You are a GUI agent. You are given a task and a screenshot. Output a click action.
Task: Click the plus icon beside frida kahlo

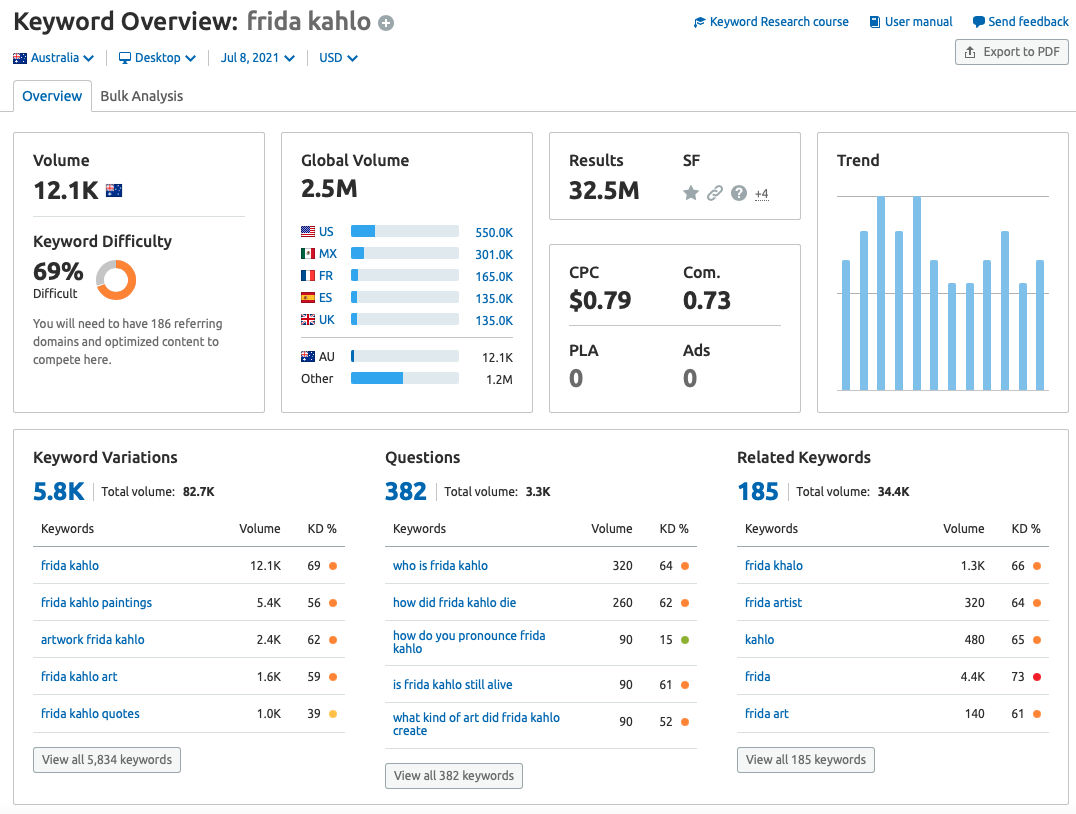[386, 23]
